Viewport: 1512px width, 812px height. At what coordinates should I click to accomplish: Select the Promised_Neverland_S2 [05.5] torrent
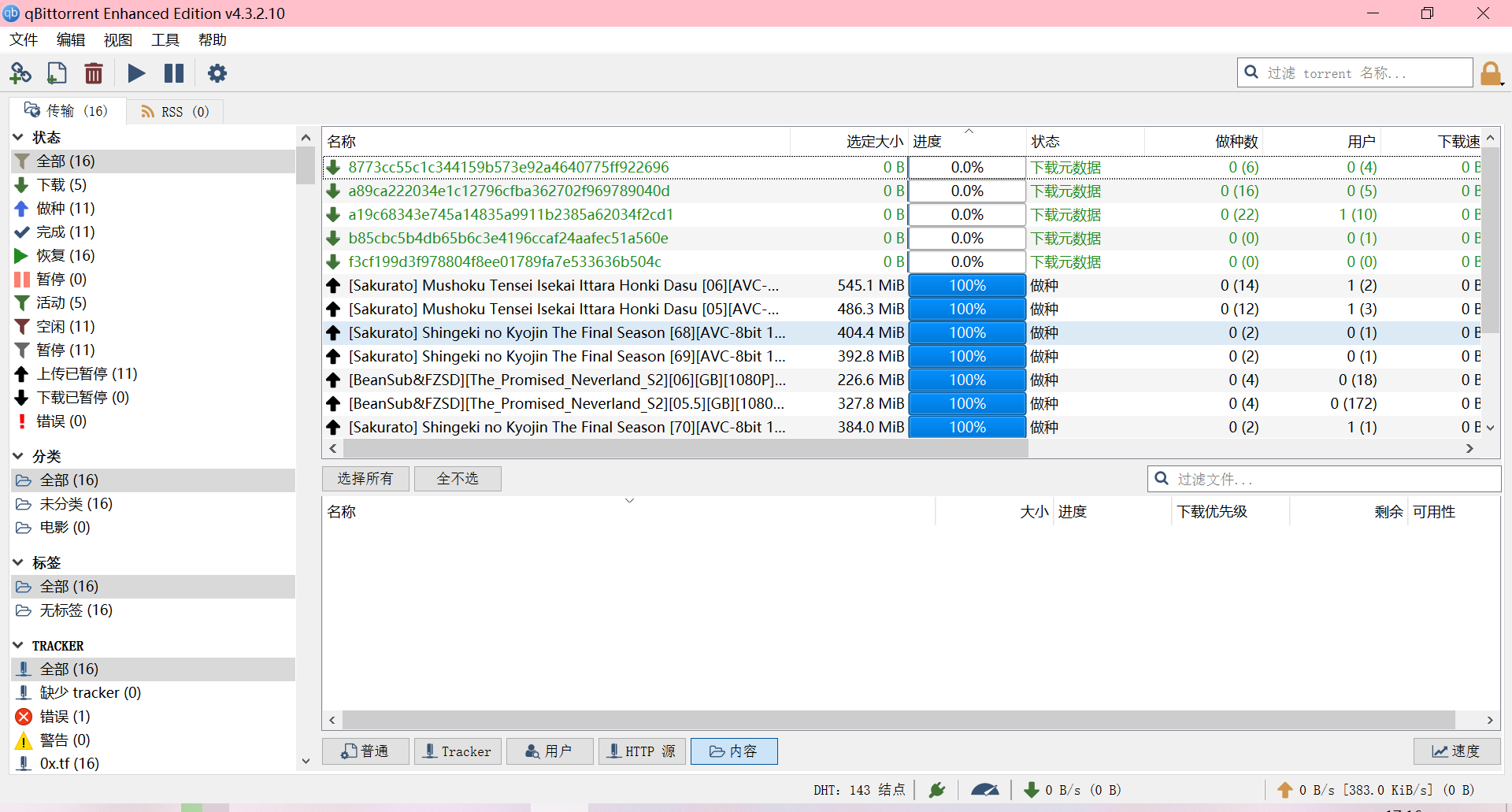567,404
